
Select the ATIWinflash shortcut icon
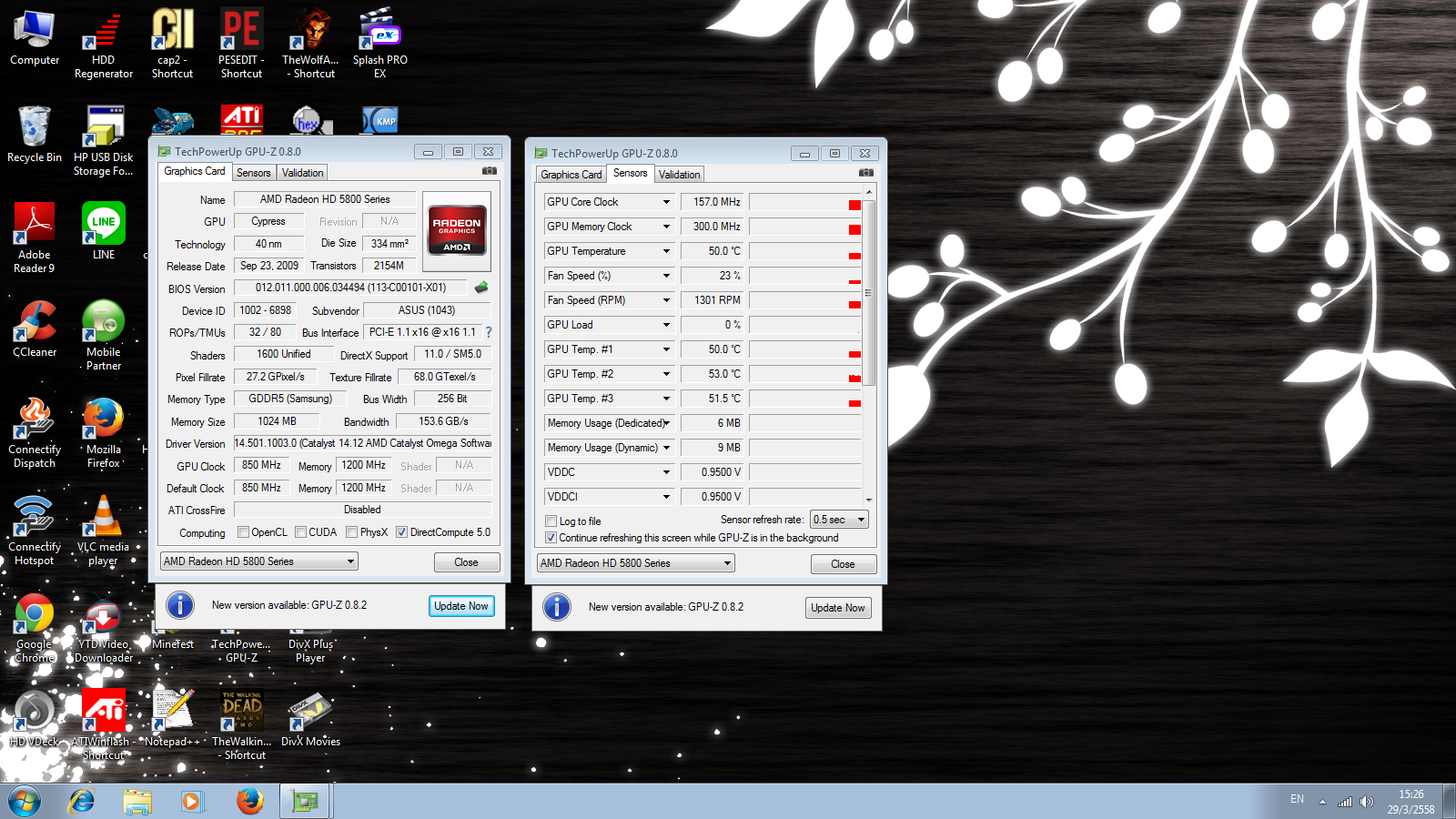pyautogui.click(x=104, y=725)
